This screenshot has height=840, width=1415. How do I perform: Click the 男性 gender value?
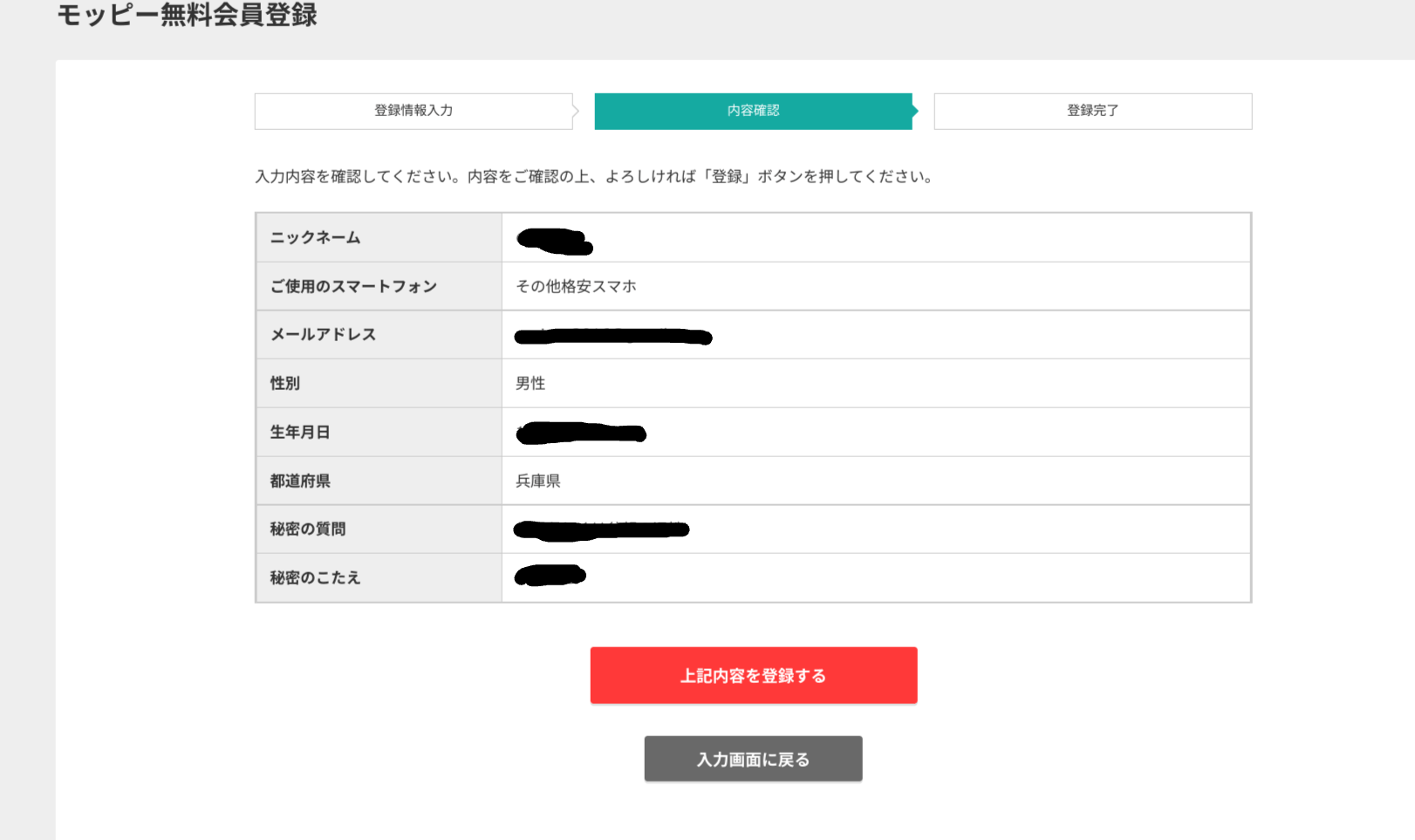[x=530, y=383]
